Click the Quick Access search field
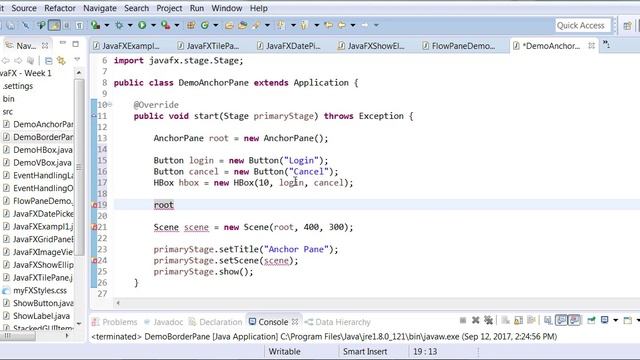The height and width of the screenshot is (360, 640). point(583,26)
